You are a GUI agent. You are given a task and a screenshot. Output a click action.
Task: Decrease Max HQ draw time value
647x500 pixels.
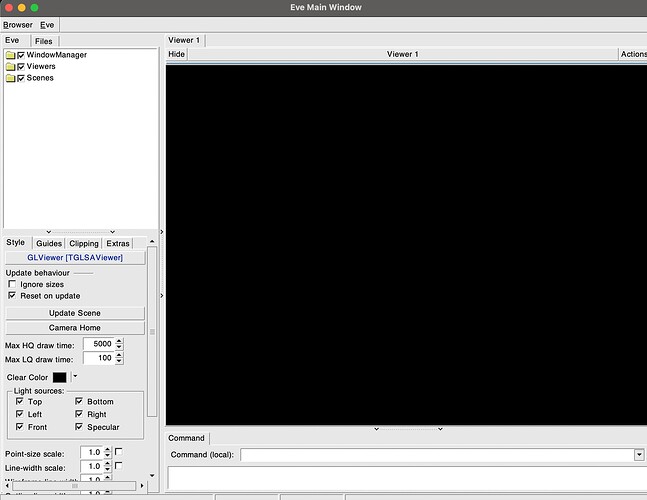tap(119, 347)
